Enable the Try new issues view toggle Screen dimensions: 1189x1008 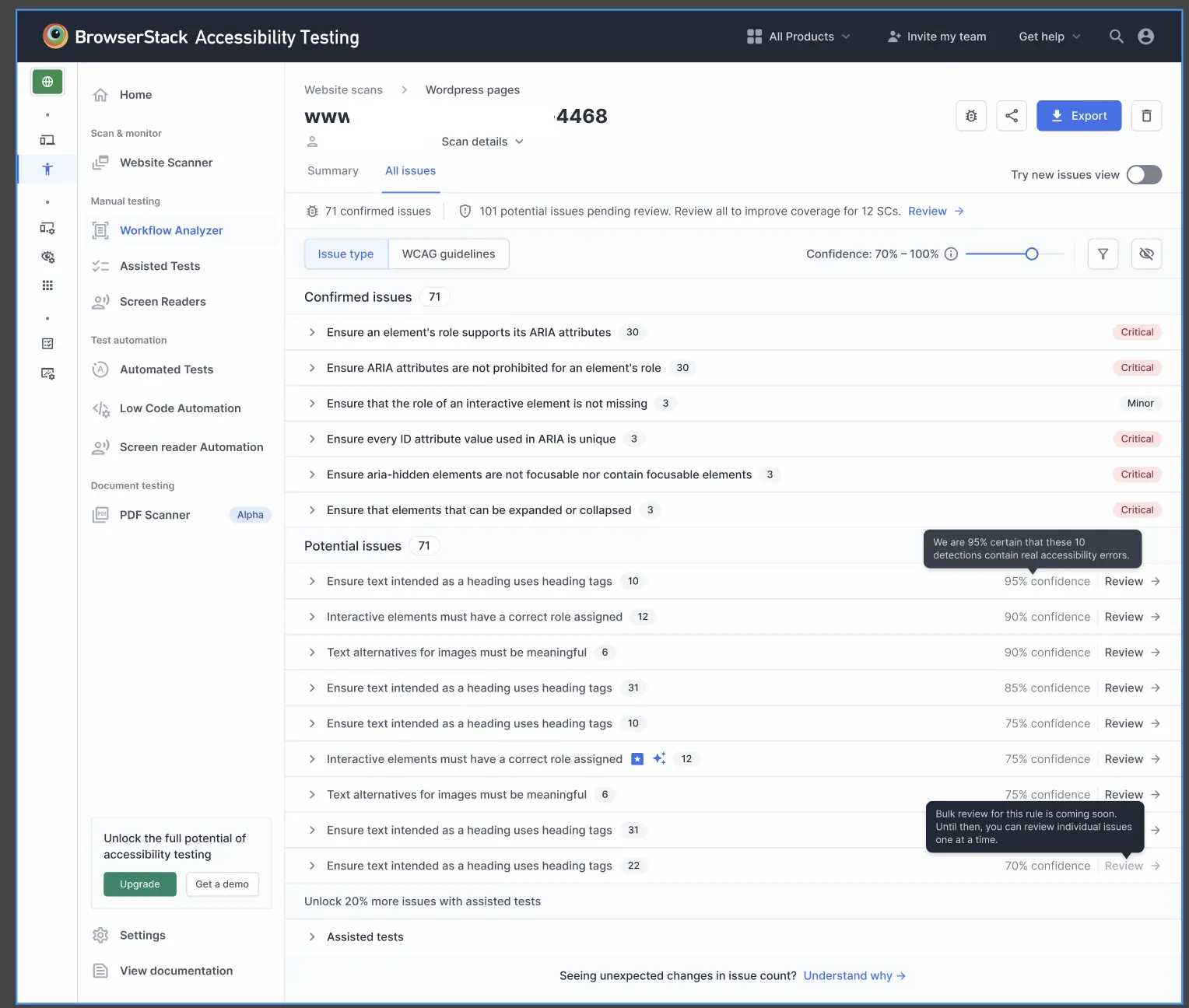[x=1144, y=175]
